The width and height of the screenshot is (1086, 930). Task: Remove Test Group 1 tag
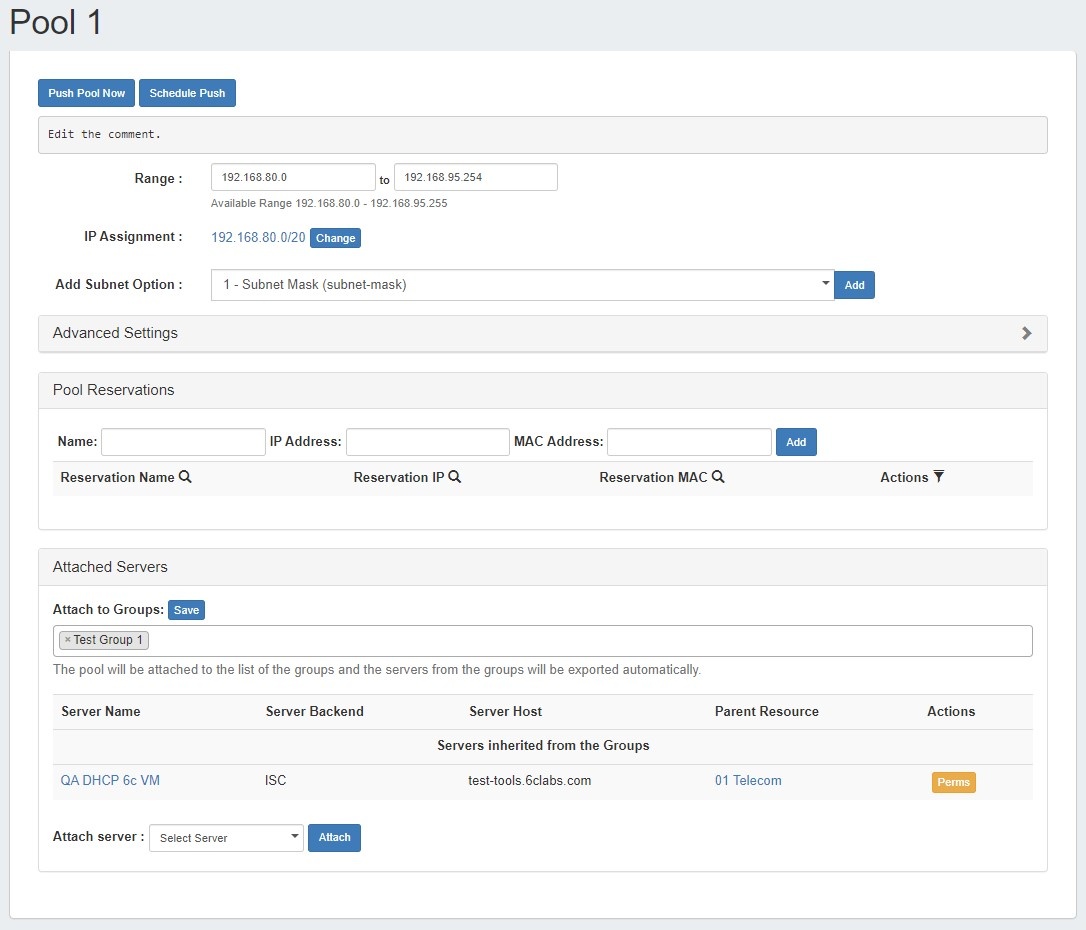pos(68,640)
